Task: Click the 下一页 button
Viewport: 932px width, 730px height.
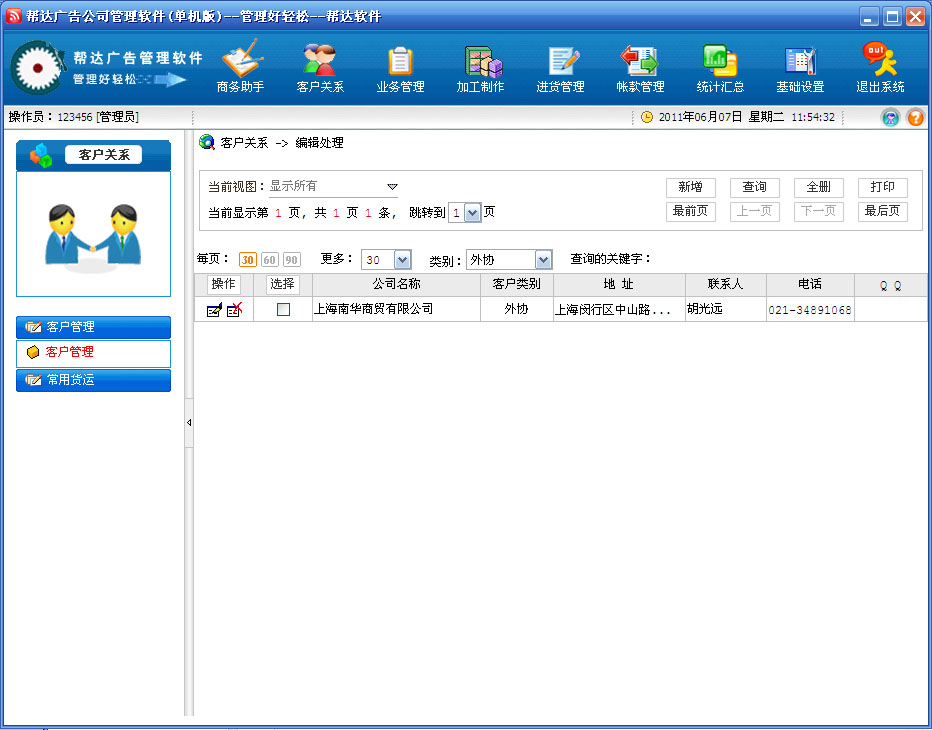Action: coord(819,212)
